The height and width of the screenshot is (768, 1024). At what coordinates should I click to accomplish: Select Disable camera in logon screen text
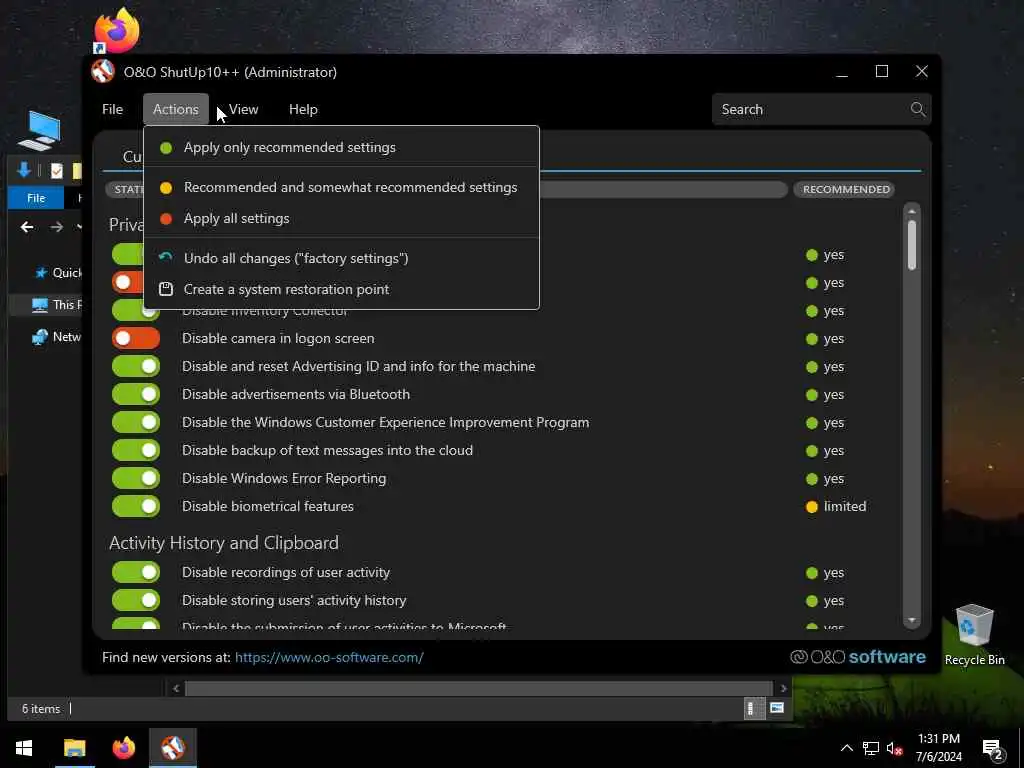point(278,338)
